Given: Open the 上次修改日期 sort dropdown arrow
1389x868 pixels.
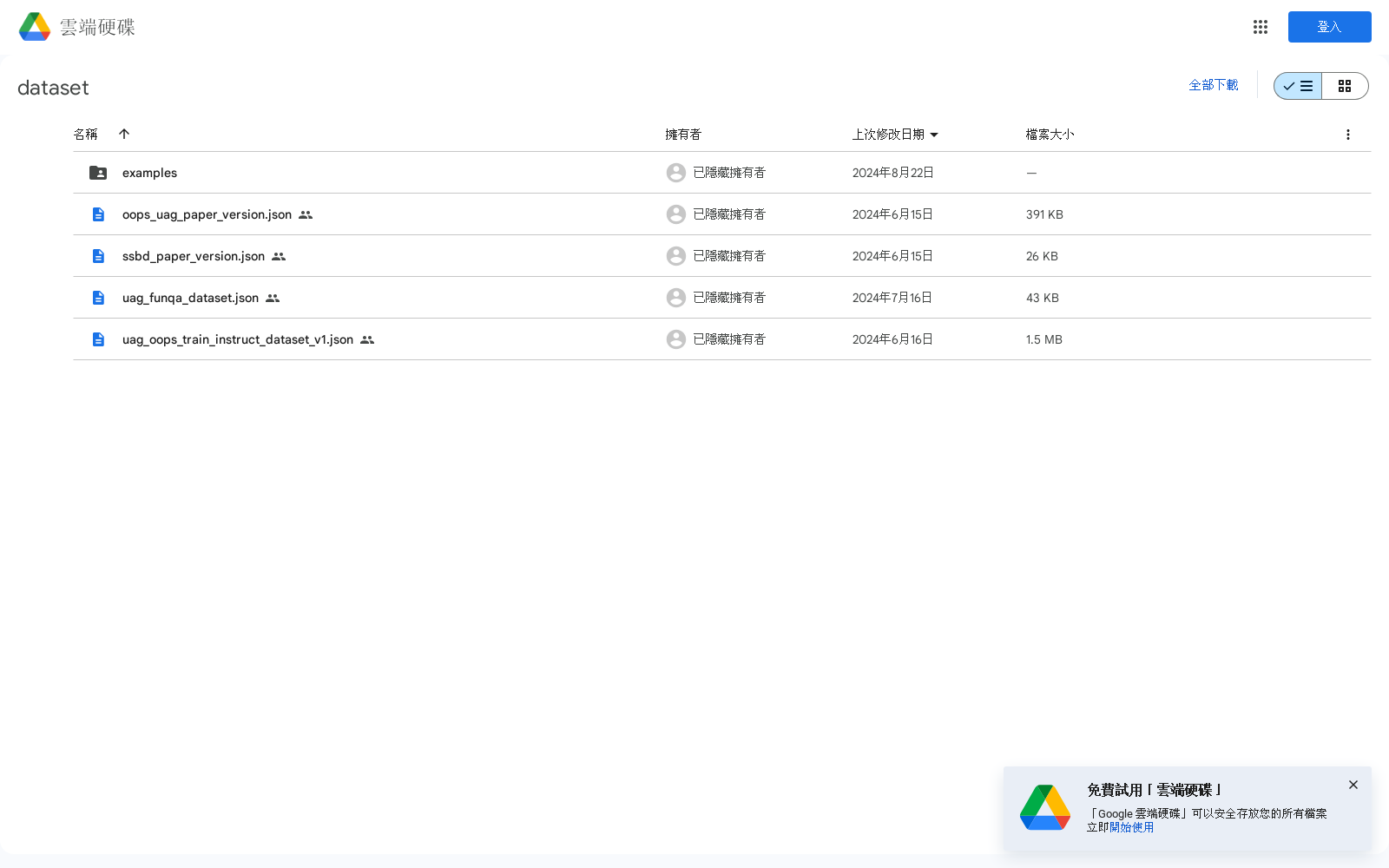Looking at the screenshot, I should (934, 135).
